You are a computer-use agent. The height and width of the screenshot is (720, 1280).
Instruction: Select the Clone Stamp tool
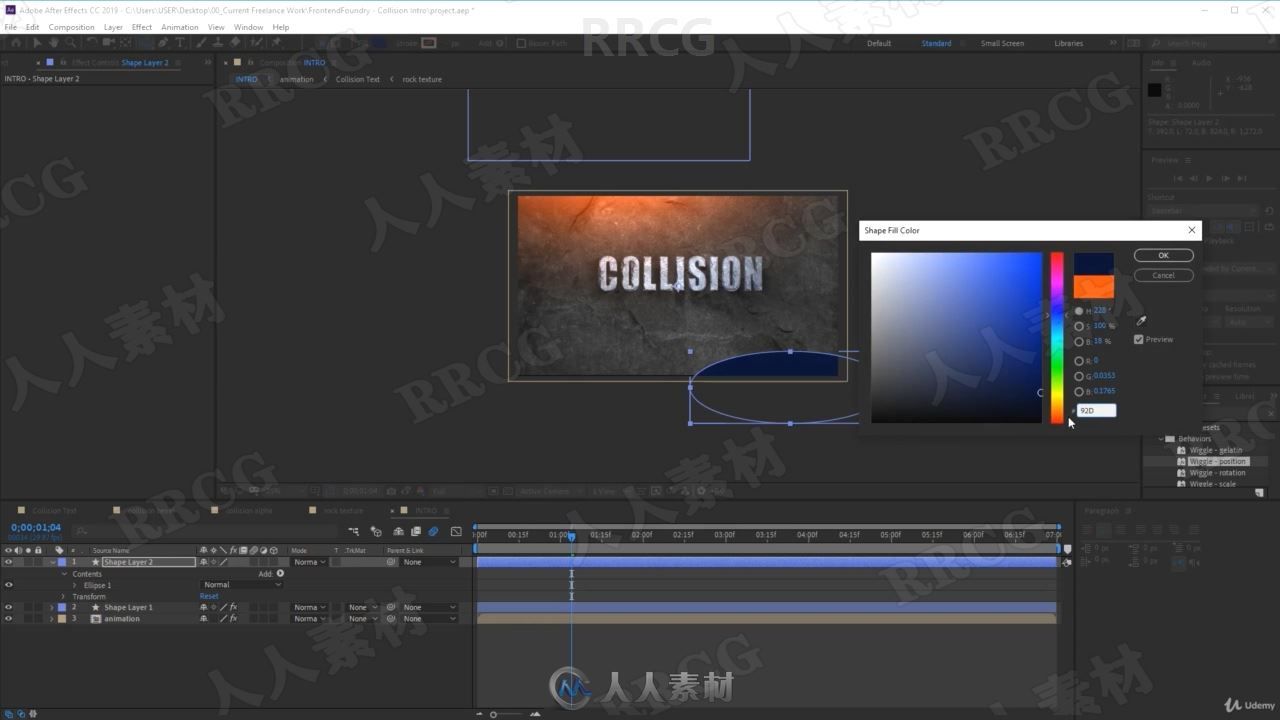(217, 43)
